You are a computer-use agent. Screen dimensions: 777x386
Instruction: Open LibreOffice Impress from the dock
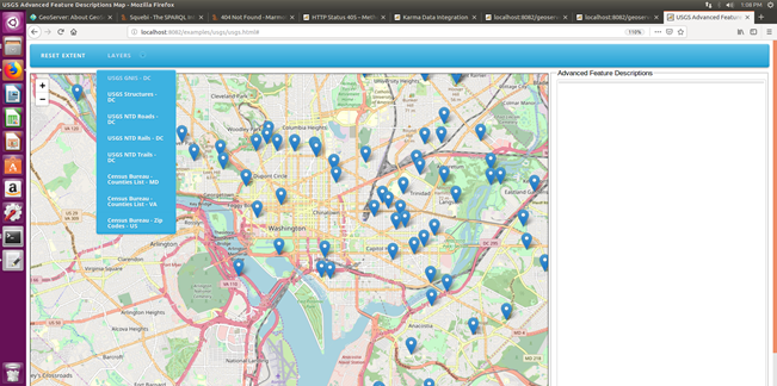click(12, 142)
